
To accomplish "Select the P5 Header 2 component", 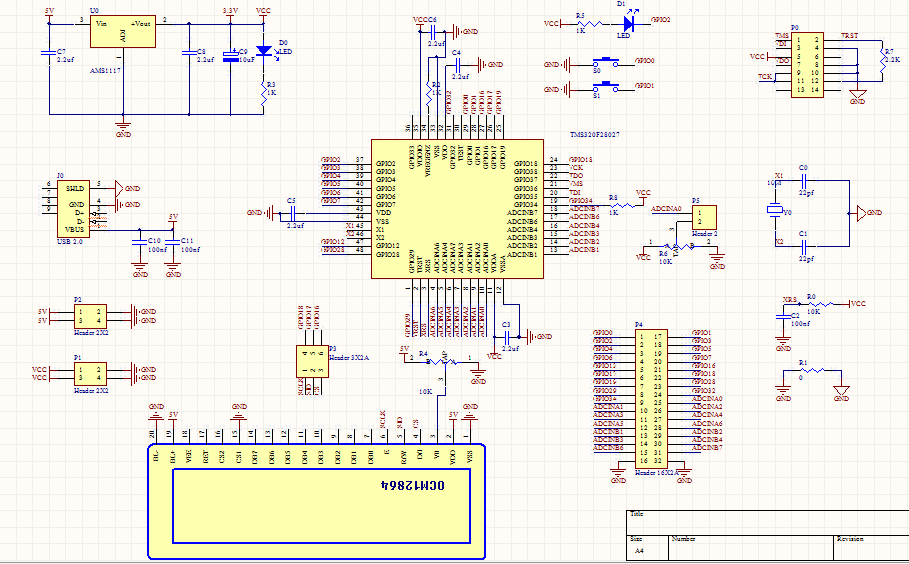I will point(704,217).
